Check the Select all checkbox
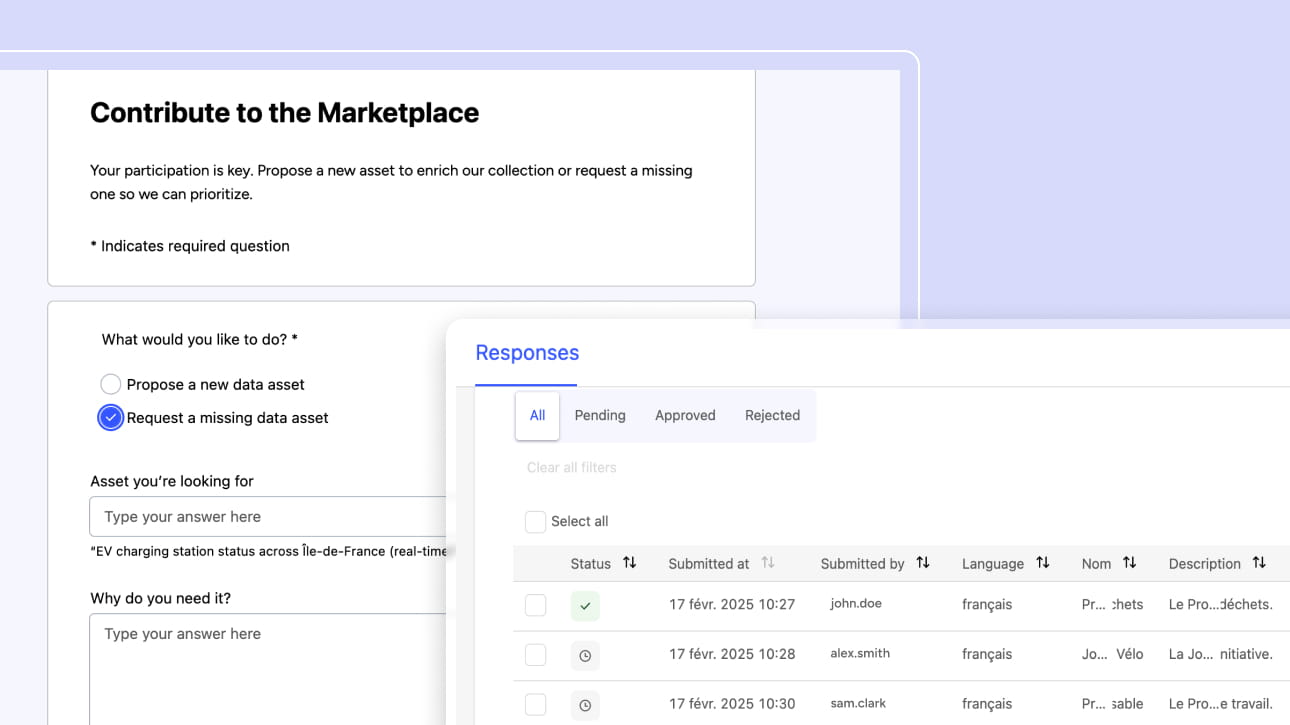Image resolution: width=1290 pixels, height=725 pixels. click(x=536, y=521)
